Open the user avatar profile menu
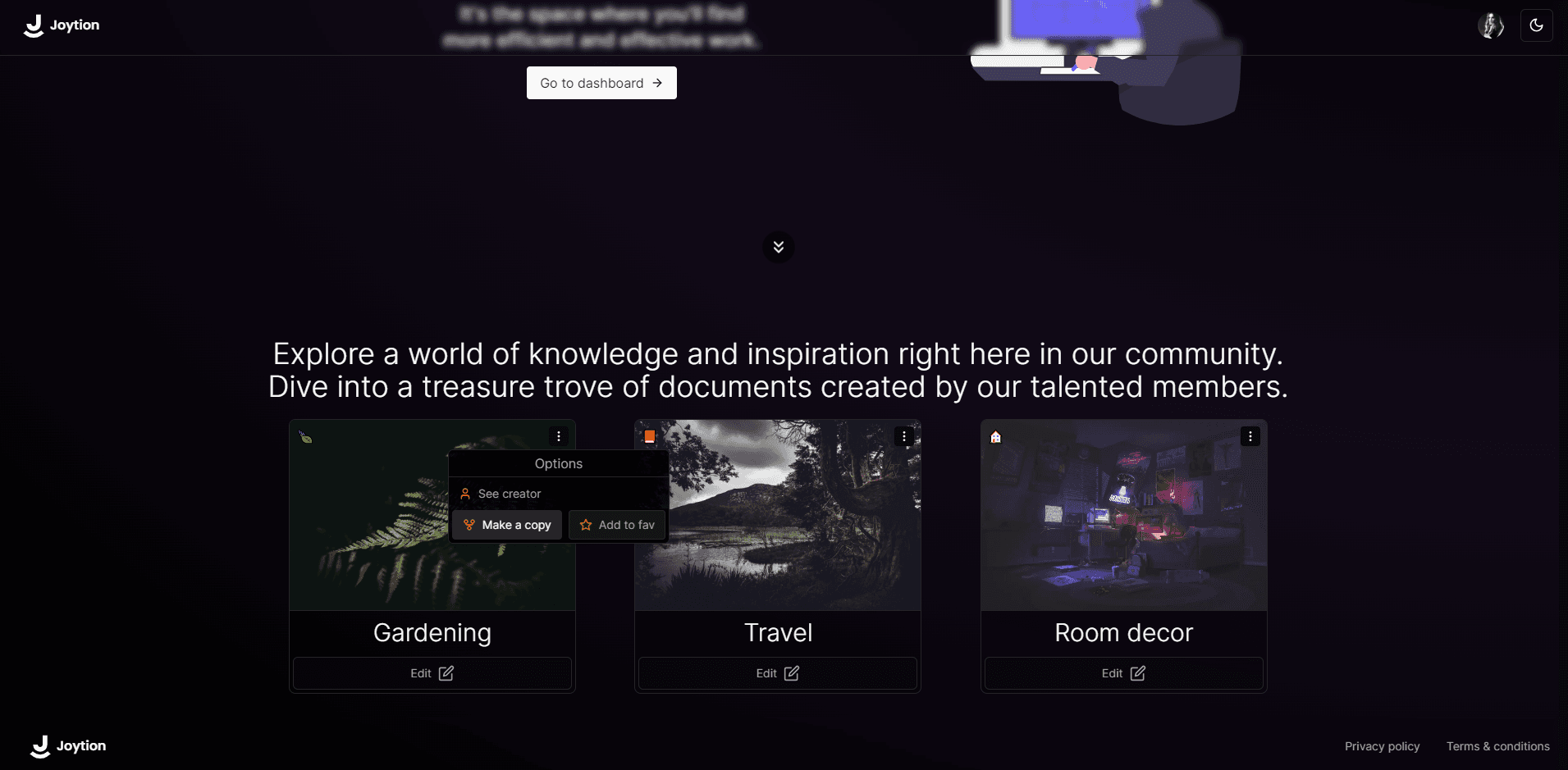 pyautogui.click(x=1491, y=25)
